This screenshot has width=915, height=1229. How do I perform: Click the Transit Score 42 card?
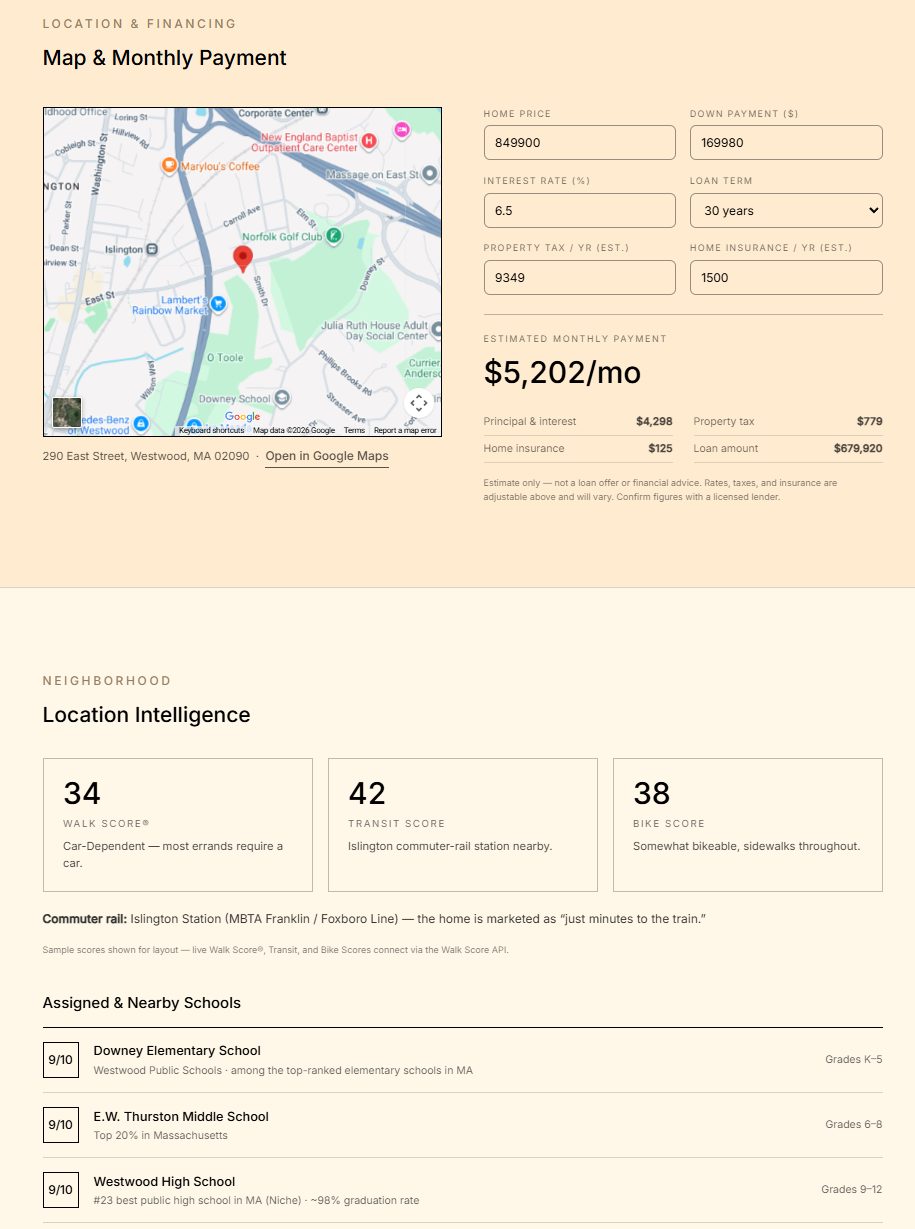[x=463, y=825]
